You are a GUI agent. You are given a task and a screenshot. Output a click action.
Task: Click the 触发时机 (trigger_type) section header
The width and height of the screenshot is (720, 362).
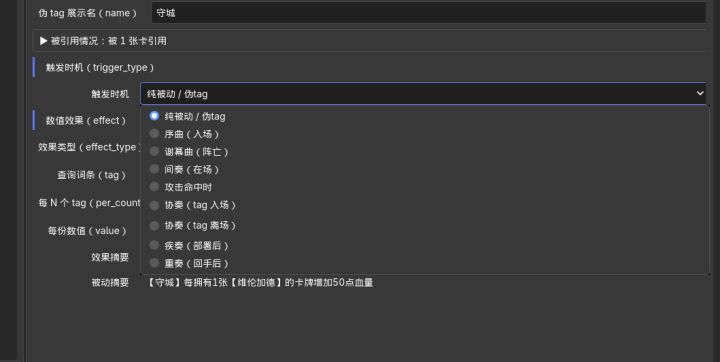(100, 68)
